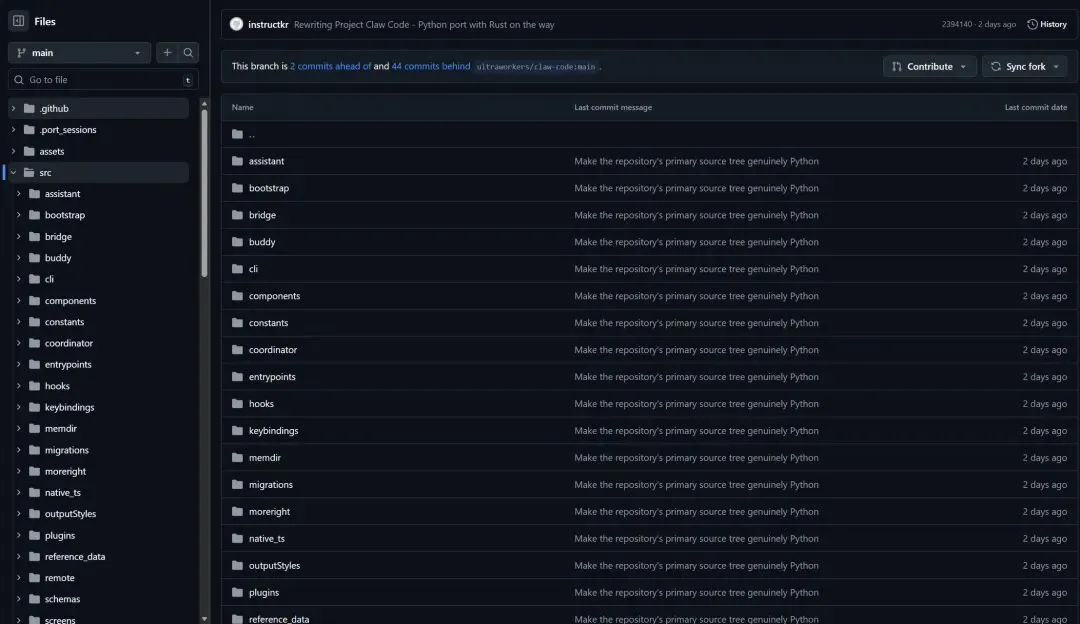Open the Contribute dropdown
Screen dimensions: 1080x624
click(x=929, y=66)
